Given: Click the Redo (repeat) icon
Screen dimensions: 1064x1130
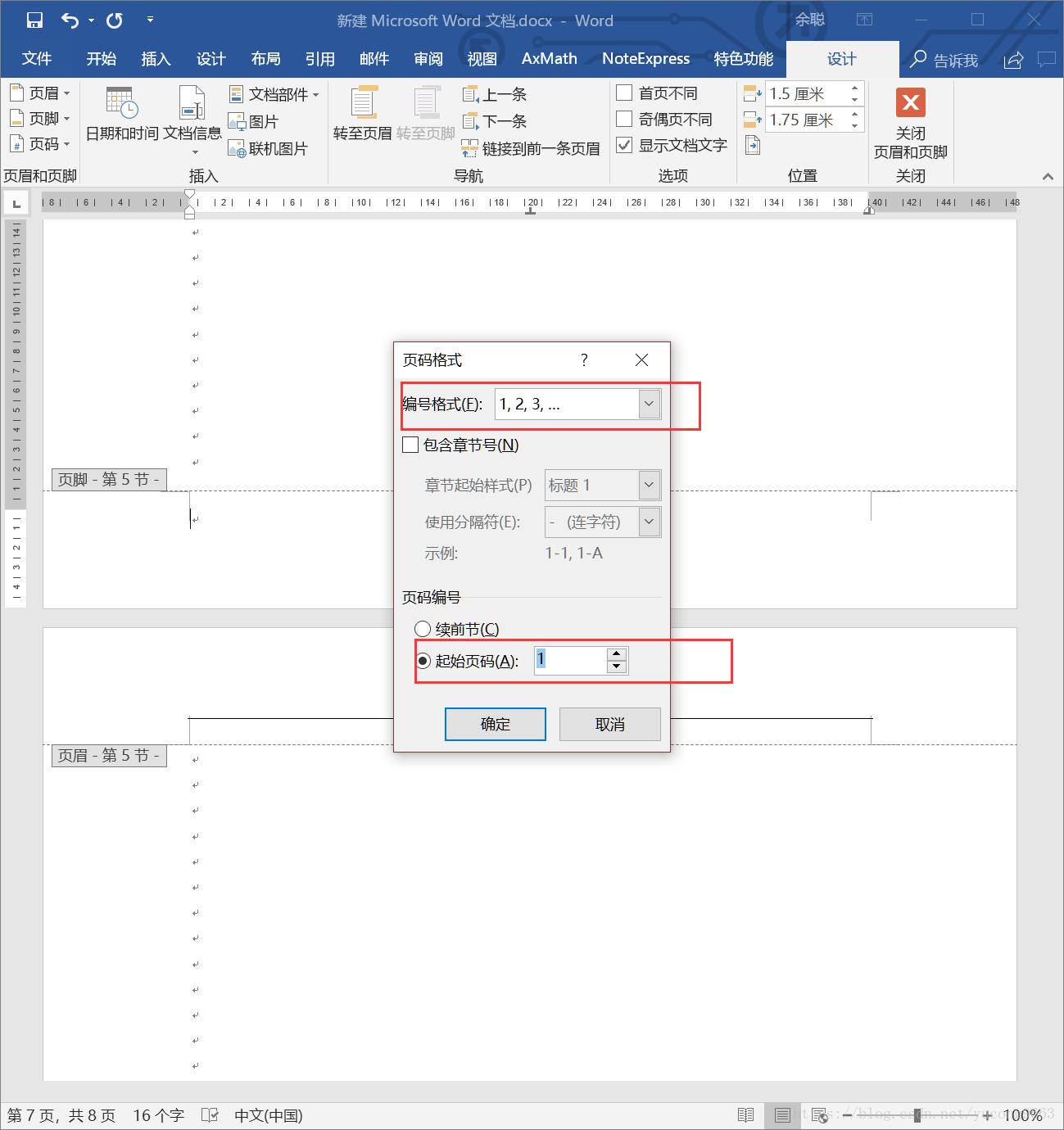Looking at the screenshot, I should point(115,20).
